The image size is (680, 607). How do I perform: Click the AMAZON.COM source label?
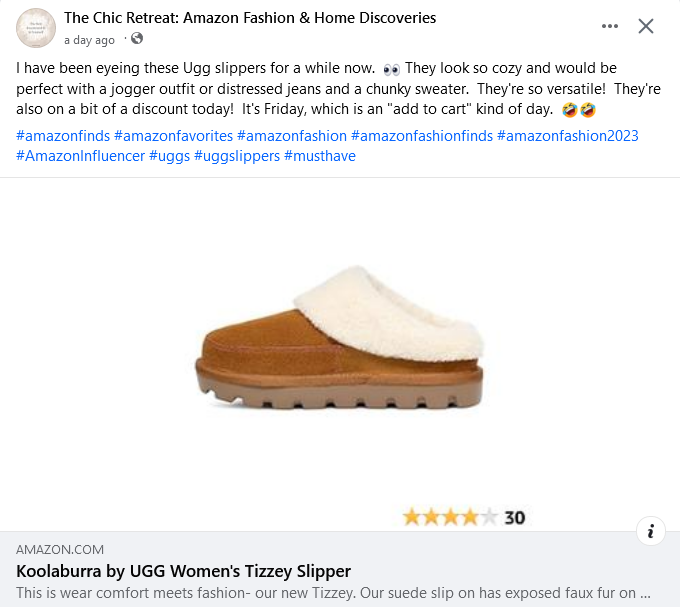(60, 549)
